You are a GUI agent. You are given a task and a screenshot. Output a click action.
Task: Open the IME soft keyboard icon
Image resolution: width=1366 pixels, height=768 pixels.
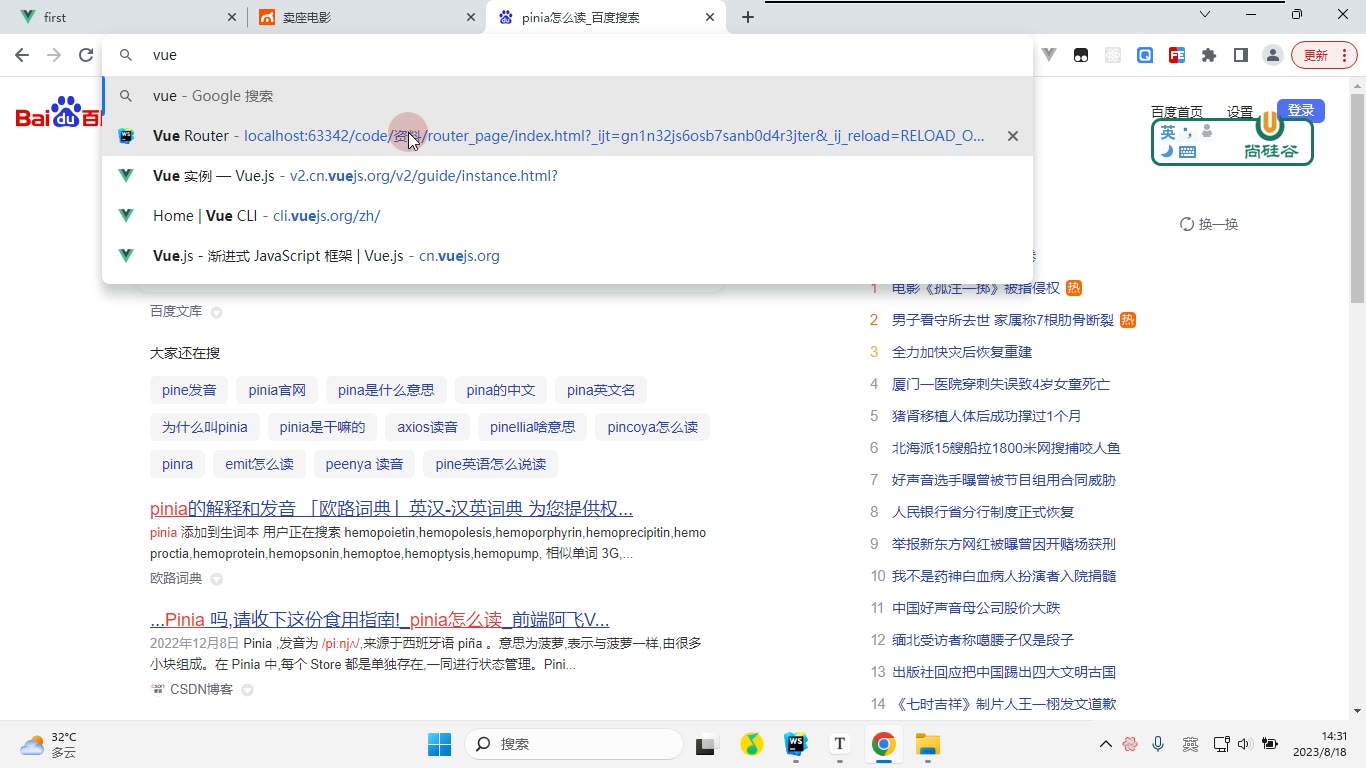tap(1188, 152)
